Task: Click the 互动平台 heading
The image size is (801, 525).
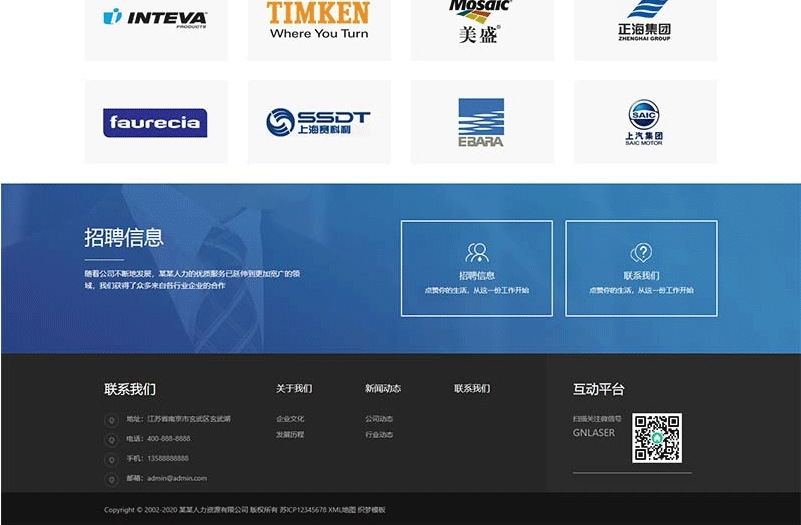Action: click(599, 389)
